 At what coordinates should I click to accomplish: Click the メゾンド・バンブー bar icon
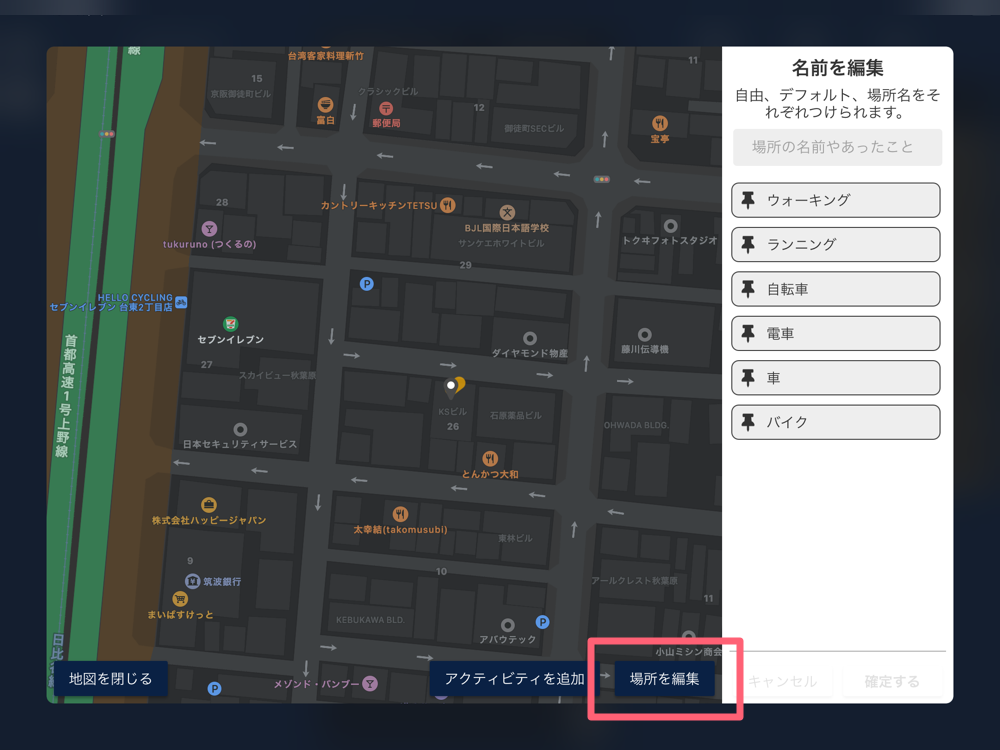(x=370, y=684)
